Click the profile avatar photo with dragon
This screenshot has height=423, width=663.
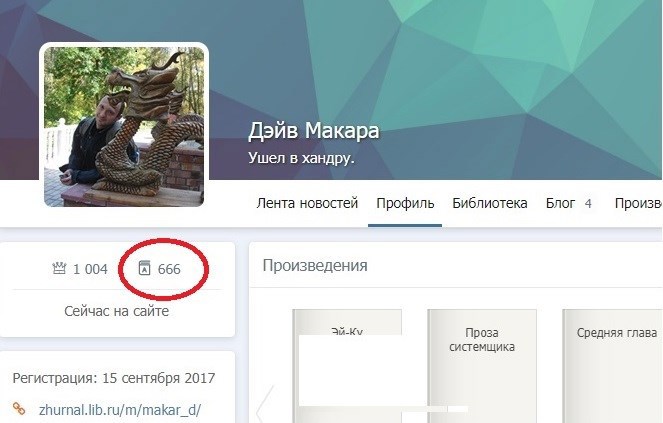[124, 126]
